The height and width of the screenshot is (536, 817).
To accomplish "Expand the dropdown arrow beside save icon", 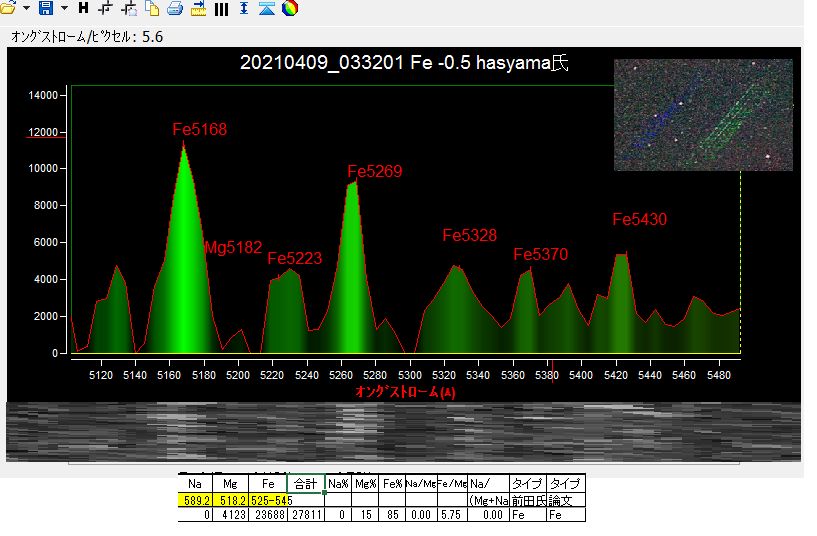I will pyautogui.click(x=64, y=8).
